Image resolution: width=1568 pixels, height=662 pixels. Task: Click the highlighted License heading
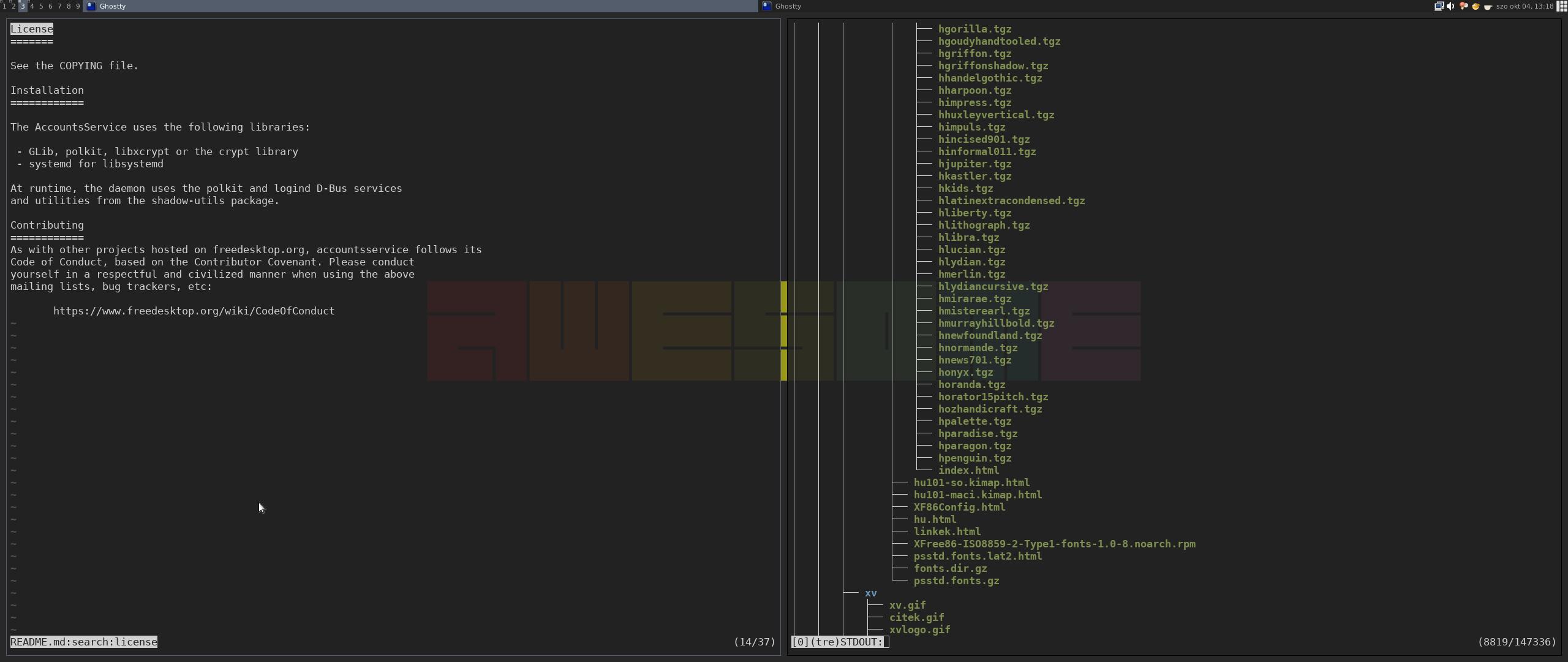tap(32, 29)
